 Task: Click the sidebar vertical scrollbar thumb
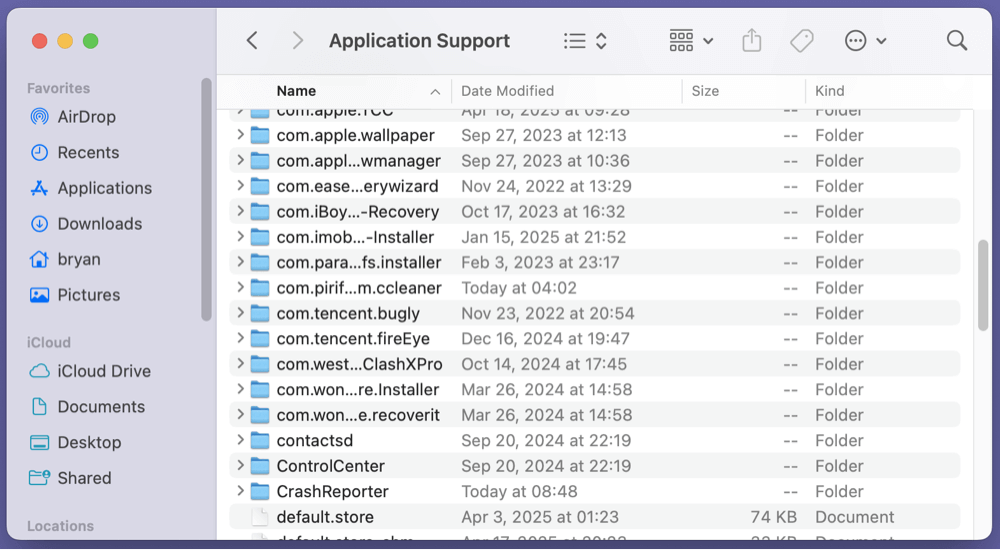[206, 199]
